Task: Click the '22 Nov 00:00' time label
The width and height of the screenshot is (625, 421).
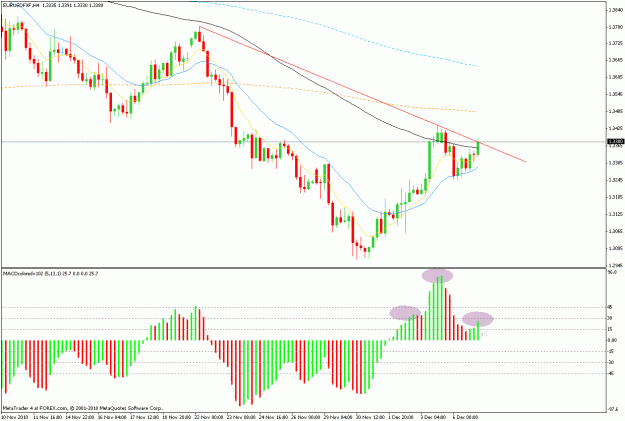Action: point(210,417)
